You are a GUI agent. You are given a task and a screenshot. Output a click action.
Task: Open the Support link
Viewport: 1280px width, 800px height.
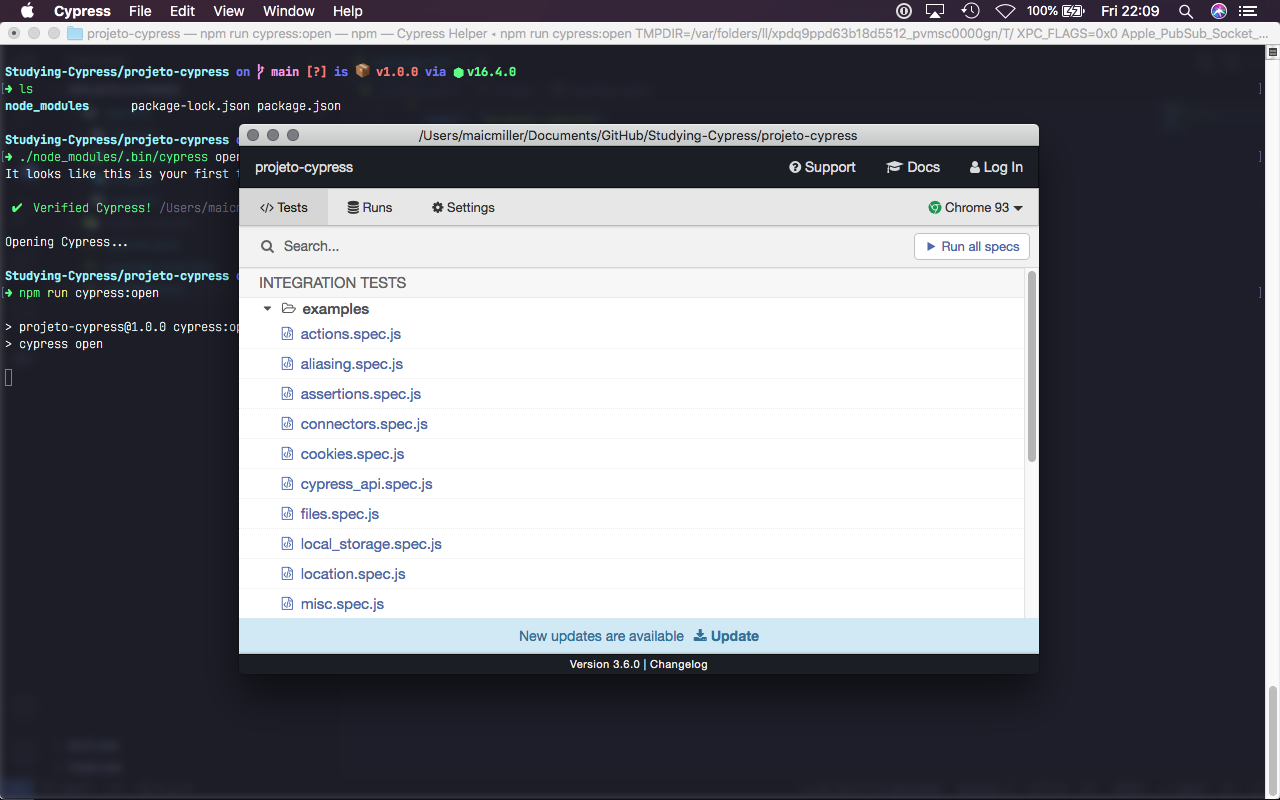coord(822,167)
